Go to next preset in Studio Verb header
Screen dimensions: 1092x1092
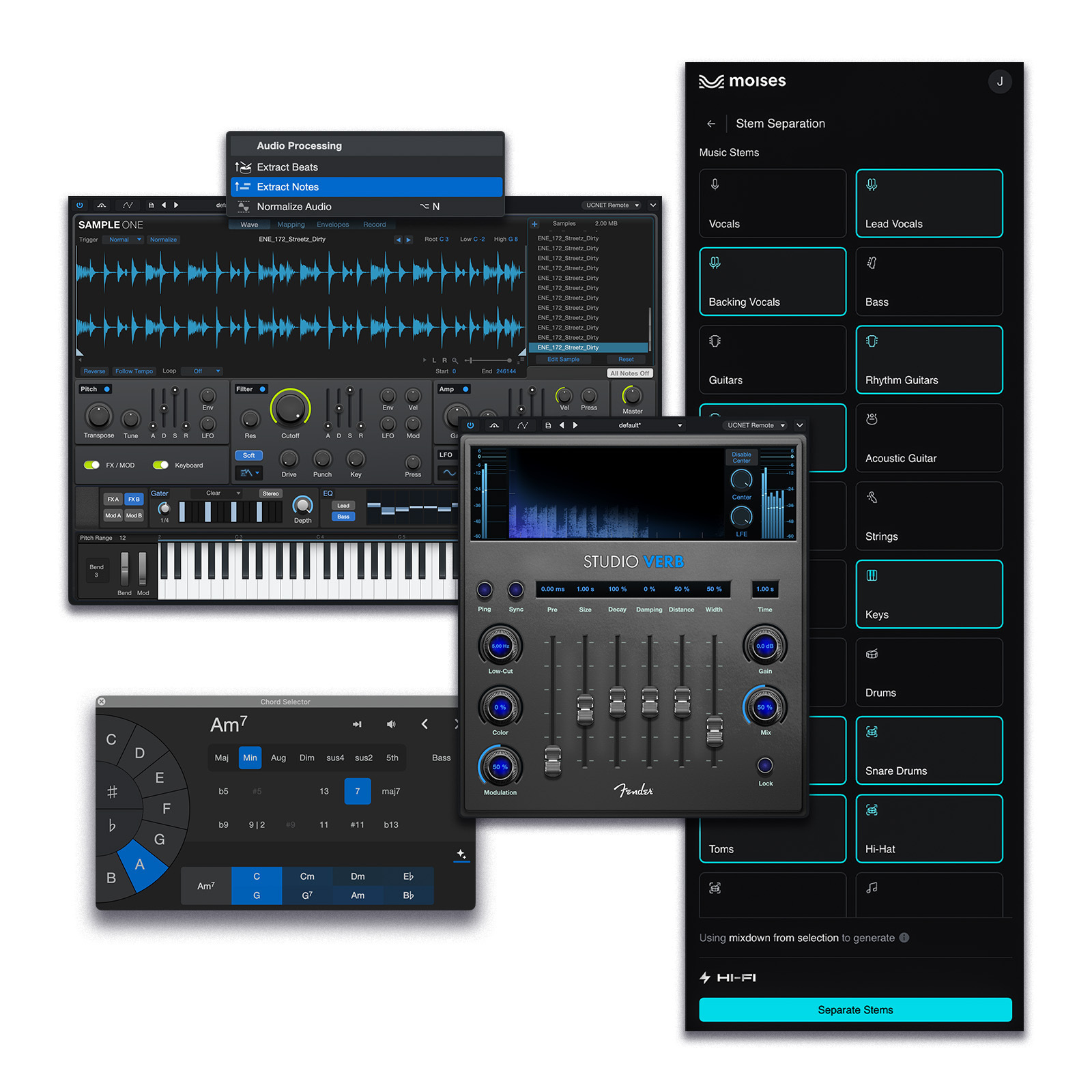pos(575,425)
